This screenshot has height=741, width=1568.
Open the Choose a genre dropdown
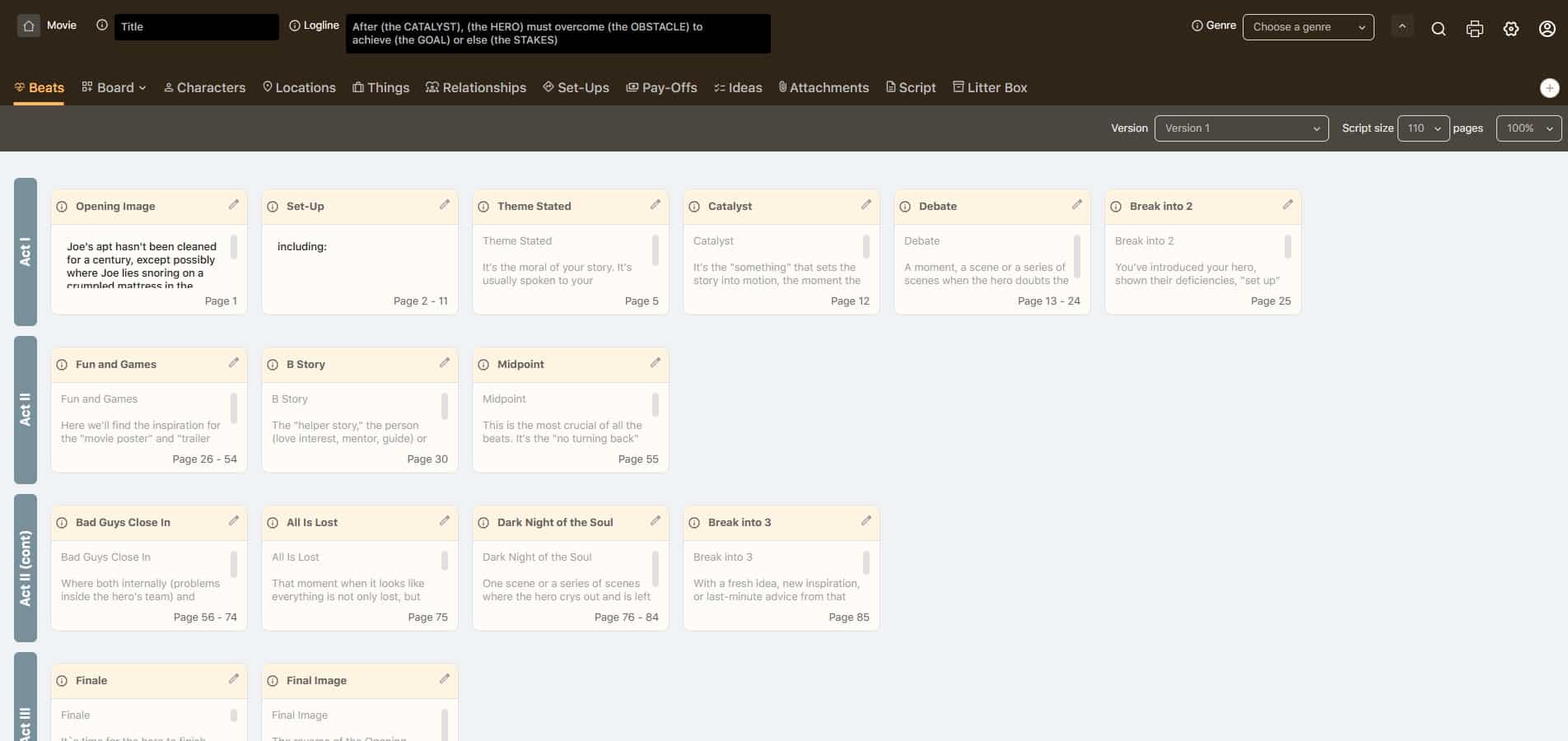1308,27
